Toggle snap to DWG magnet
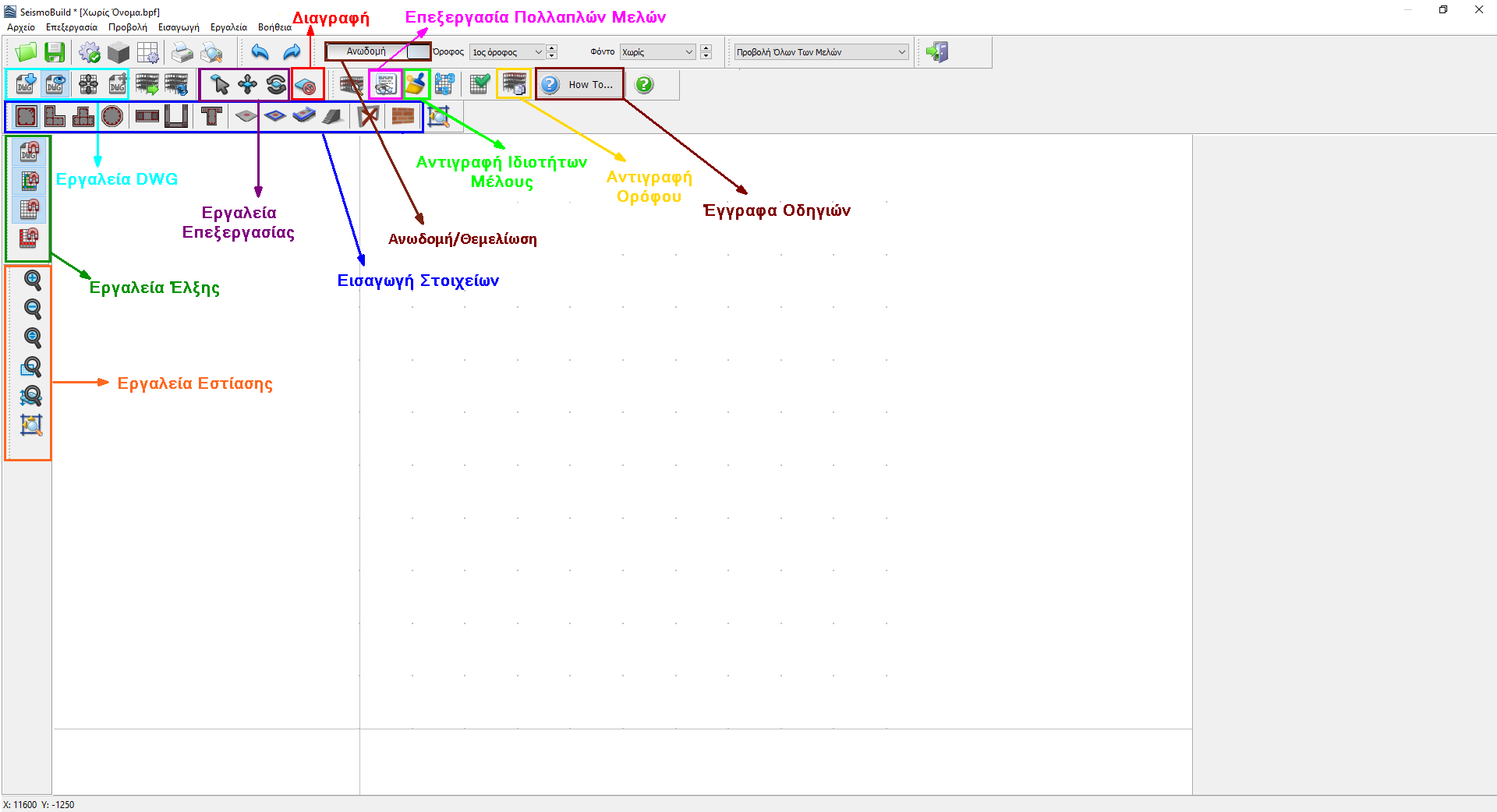The height and width of the screenshot is (812, 1497). [x=29, y=152]
